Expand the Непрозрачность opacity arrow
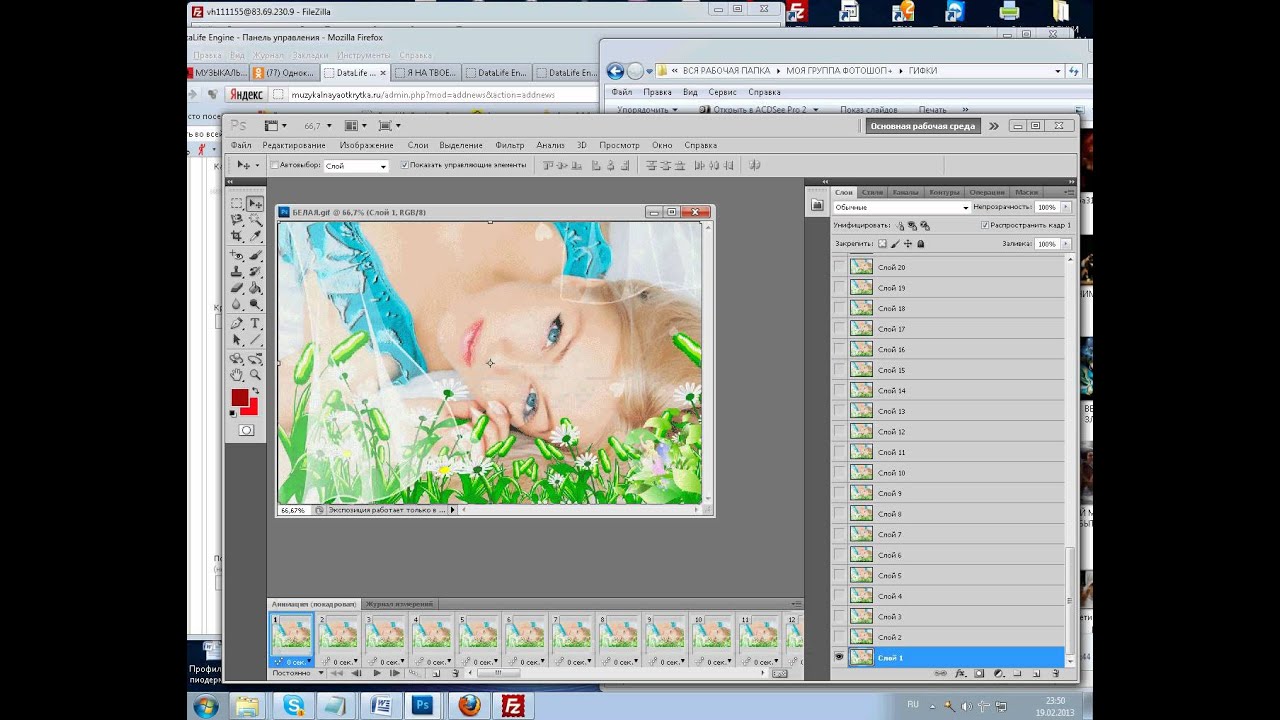Screen dimensions: 1280x720 1065,207
